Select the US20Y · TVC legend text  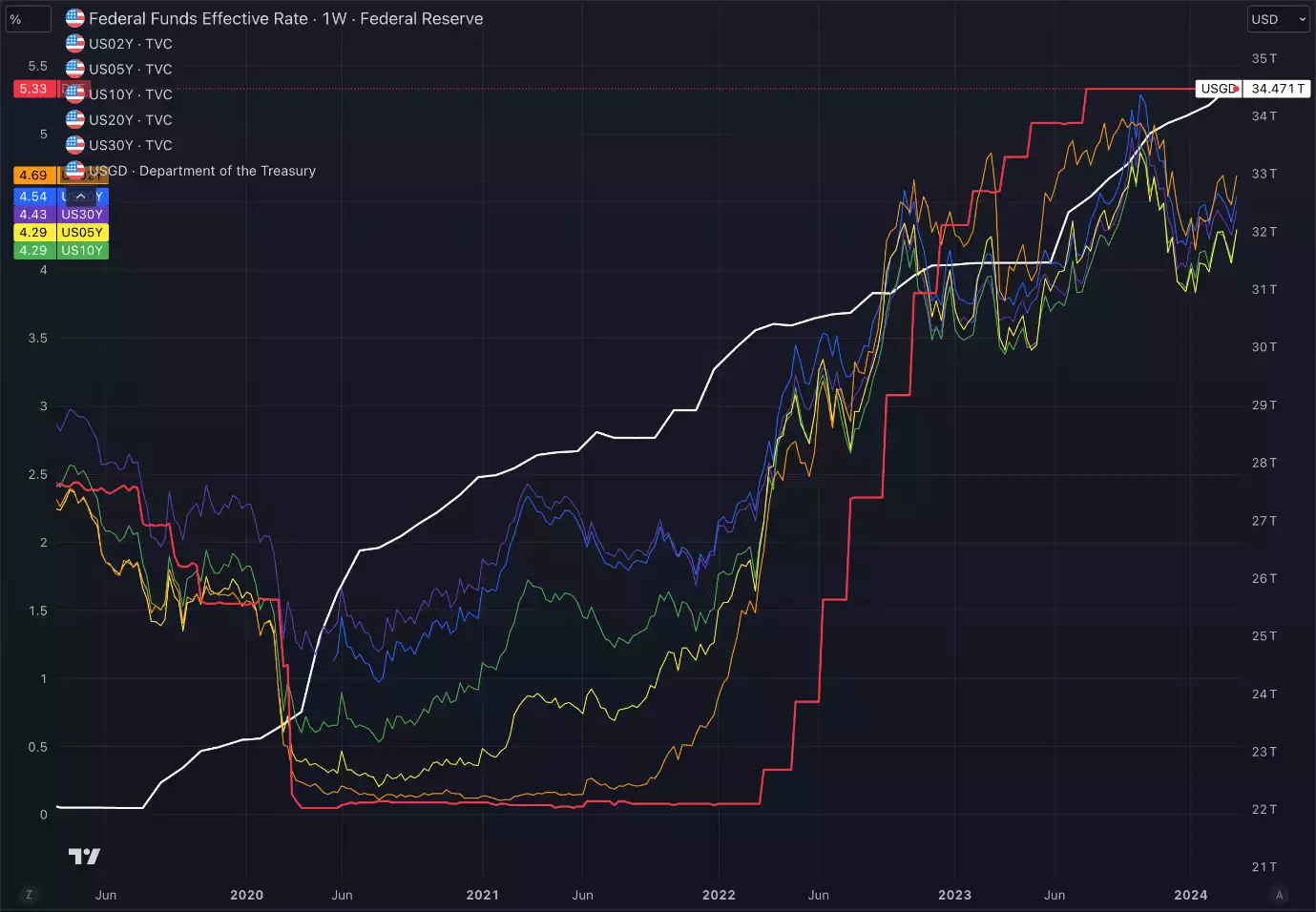pos(131,119)
